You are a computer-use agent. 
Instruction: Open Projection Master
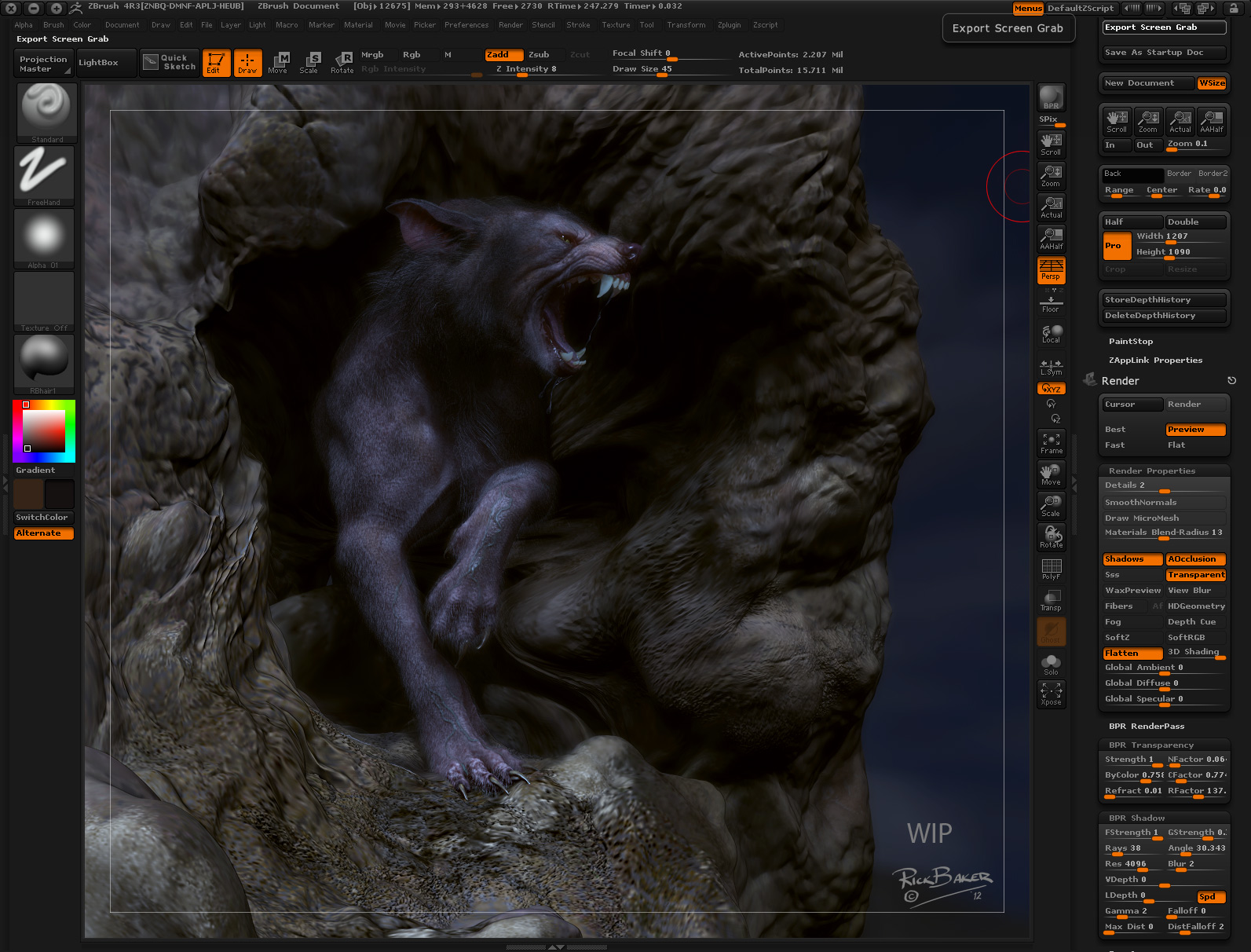pos(43,64)
